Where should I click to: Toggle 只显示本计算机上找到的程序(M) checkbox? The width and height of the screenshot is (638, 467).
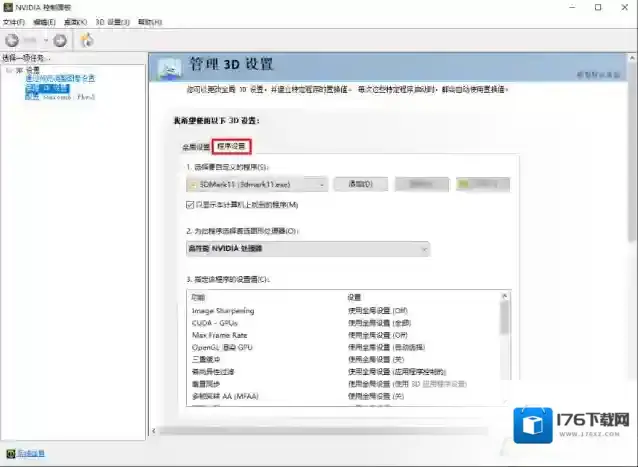pos(190,205)
